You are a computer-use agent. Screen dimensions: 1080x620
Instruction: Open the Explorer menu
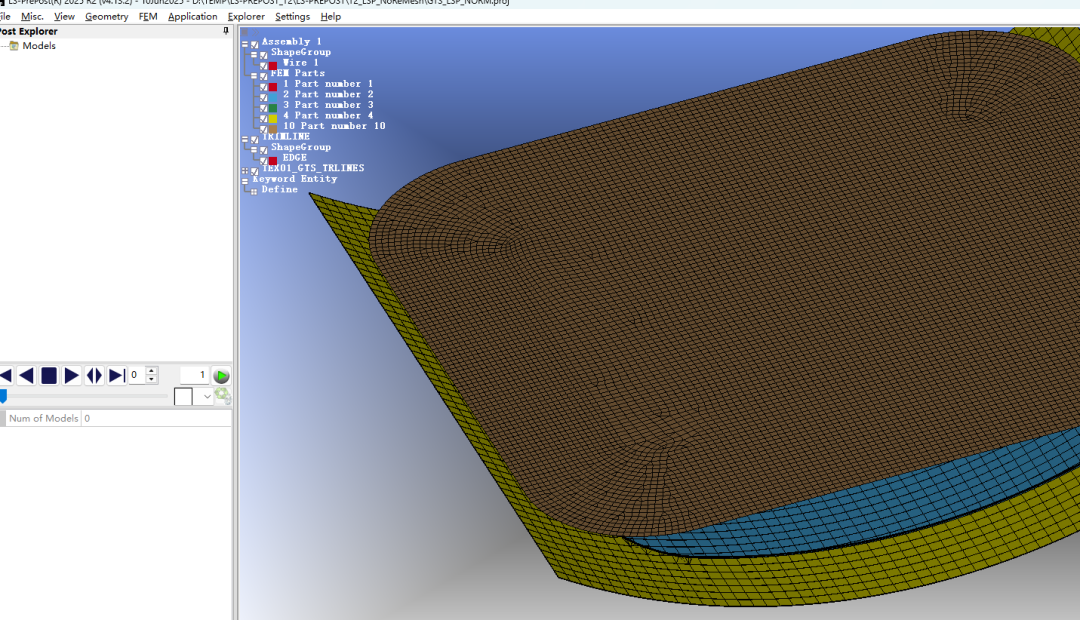pos(246,17)
